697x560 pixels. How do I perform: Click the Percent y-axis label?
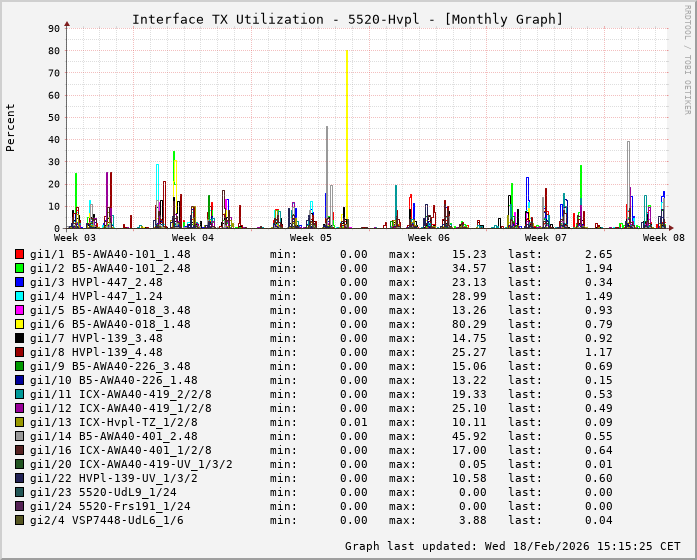pos(11,127)
